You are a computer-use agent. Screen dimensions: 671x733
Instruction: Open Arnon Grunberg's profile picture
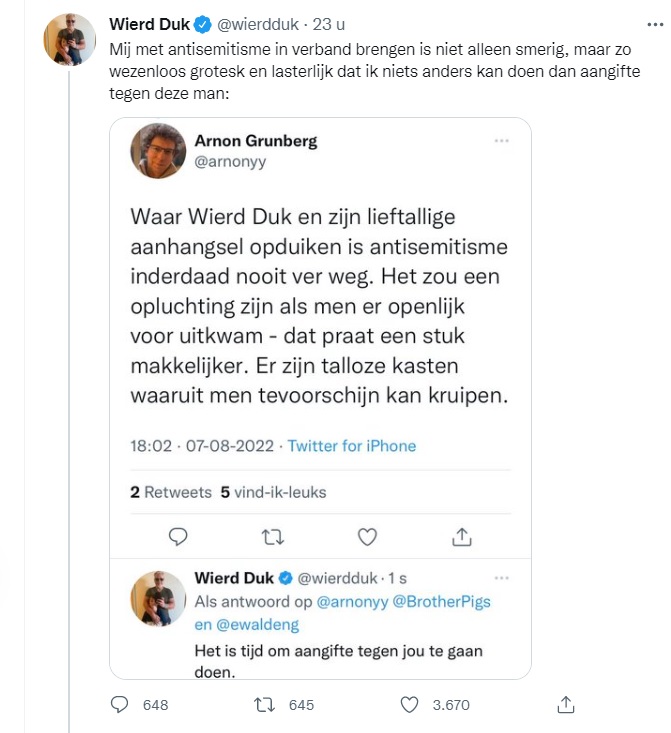[x=159, y=151]
